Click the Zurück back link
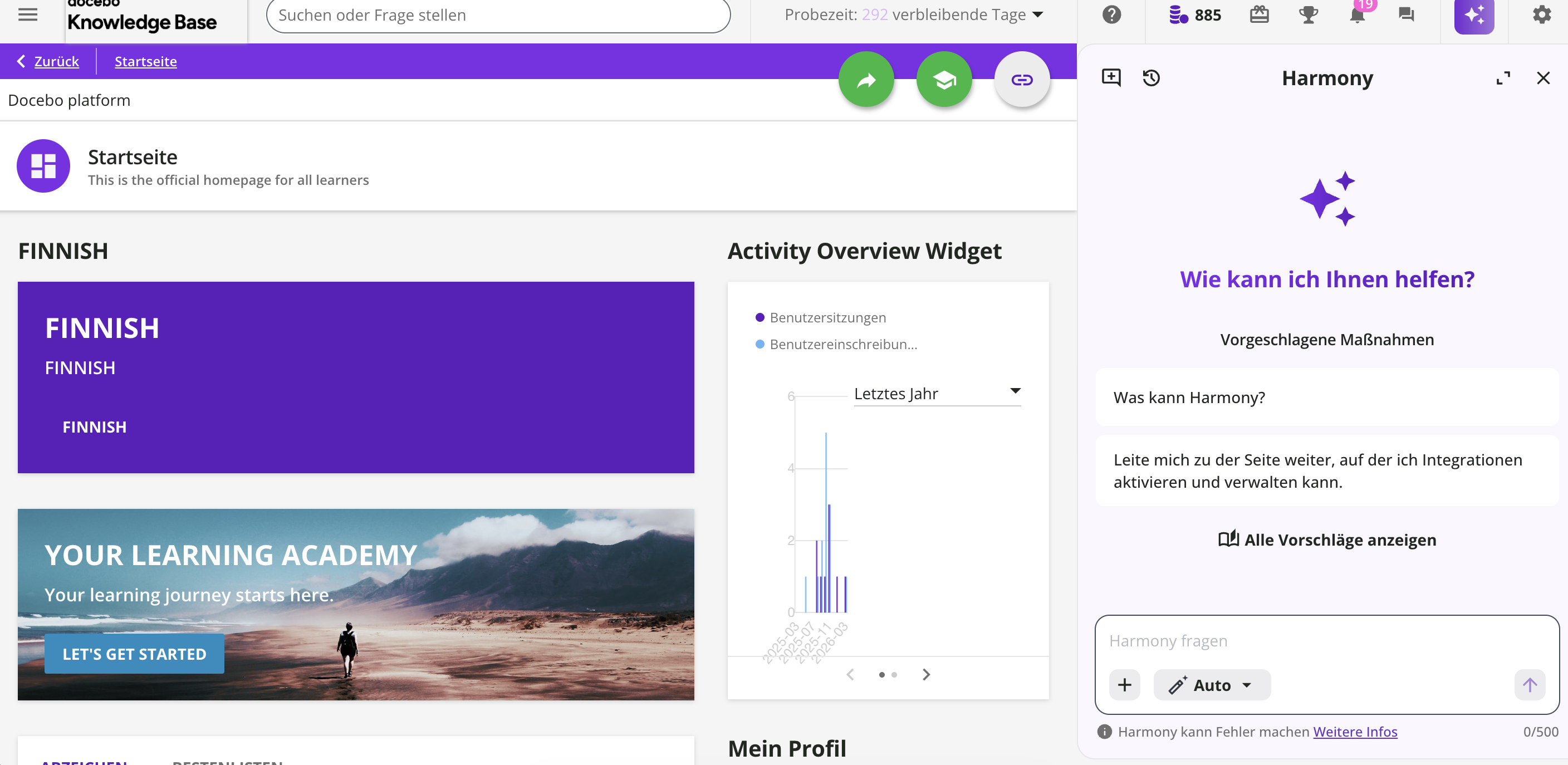The height and width of the screenshot is (765, 1568). pos(56,61)
